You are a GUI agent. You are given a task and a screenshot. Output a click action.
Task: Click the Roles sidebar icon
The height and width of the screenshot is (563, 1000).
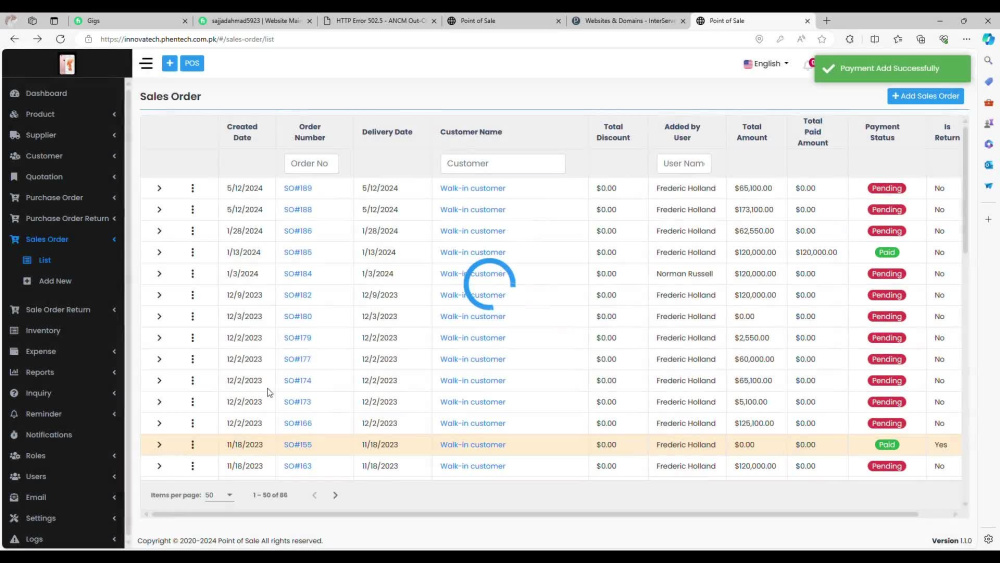point(14,456)
